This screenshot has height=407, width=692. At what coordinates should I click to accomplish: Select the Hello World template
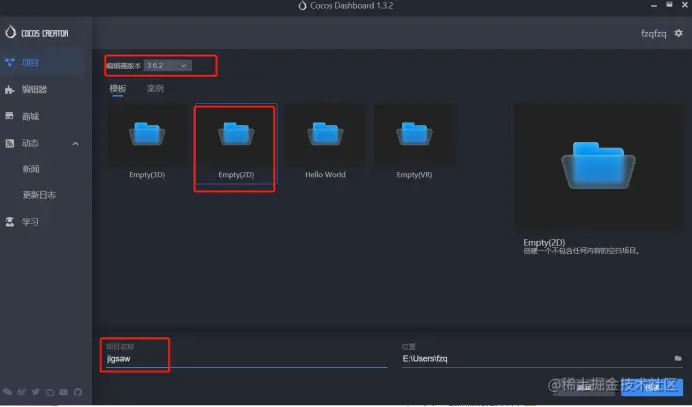pos(325,143)
